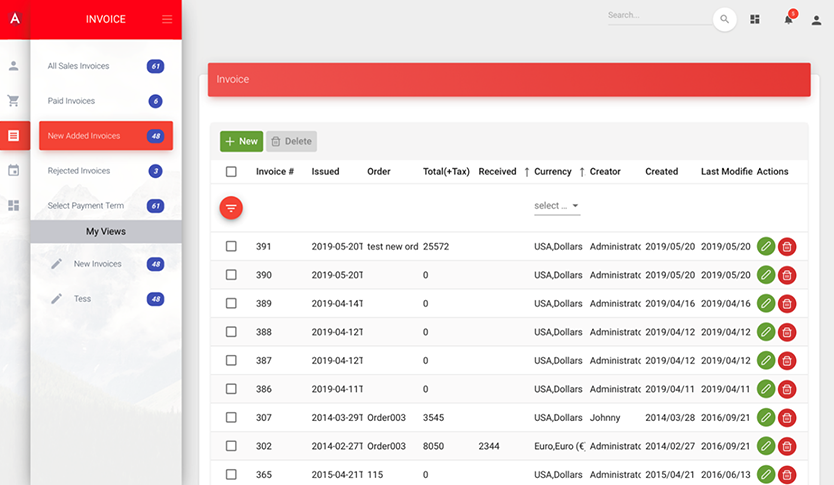Edit invoice 391 with green pencil
834x485 pixels.
click(x=766, y=246)
